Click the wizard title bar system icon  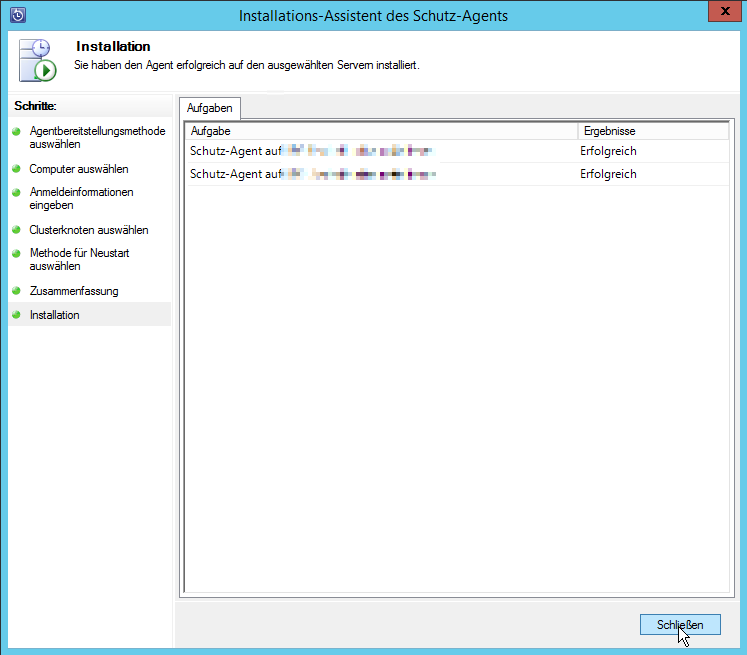pyautogui.click(x=17, y=15)
